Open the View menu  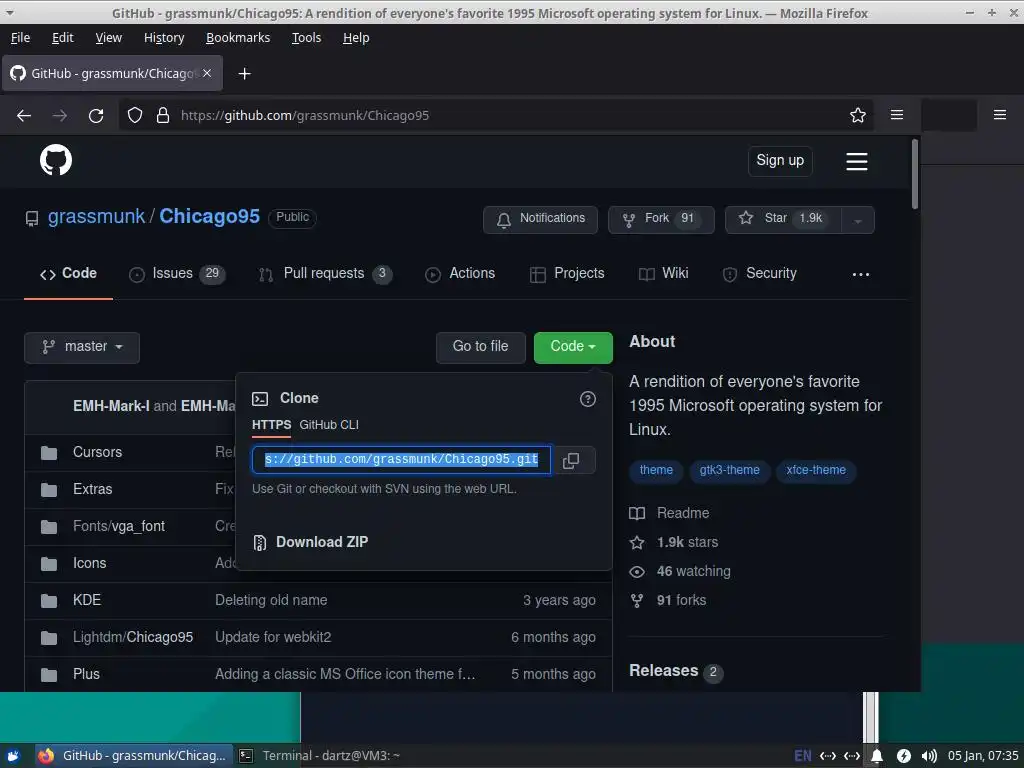coord(108,38)
